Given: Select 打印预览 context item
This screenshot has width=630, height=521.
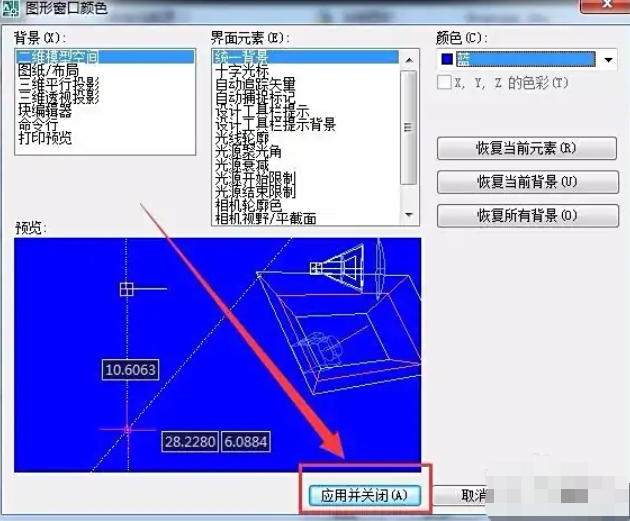Looking at the screenshot, I should coord(45,138).
